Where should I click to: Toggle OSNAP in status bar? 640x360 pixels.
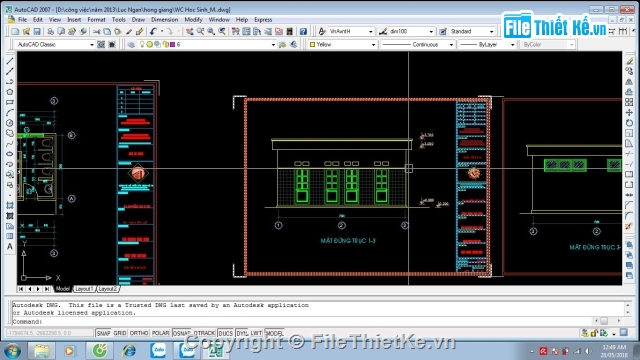pyautogui.click(x=182, y=333)
